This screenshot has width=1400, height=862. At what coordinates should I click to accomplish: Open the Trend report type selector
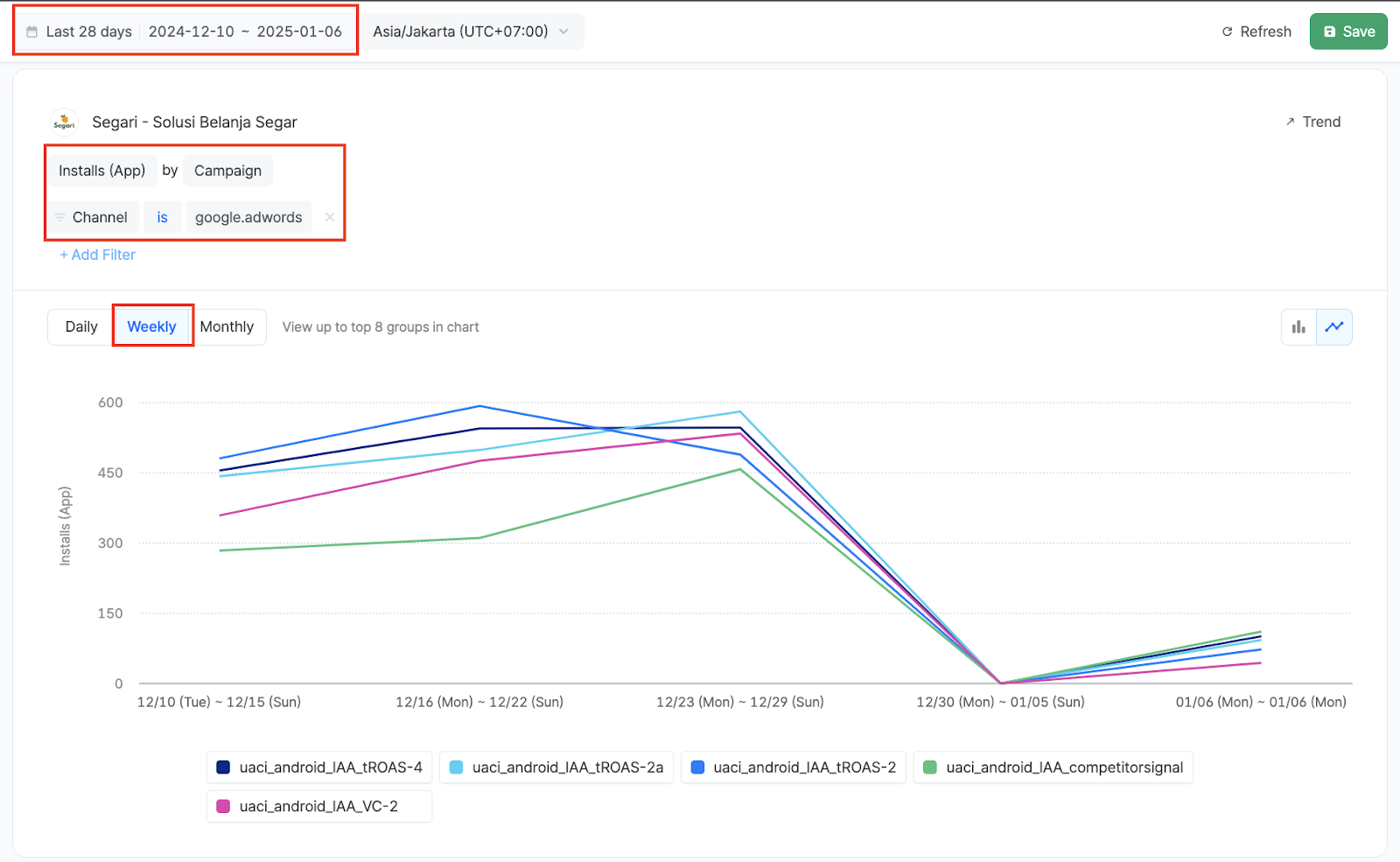point(1312,122)
